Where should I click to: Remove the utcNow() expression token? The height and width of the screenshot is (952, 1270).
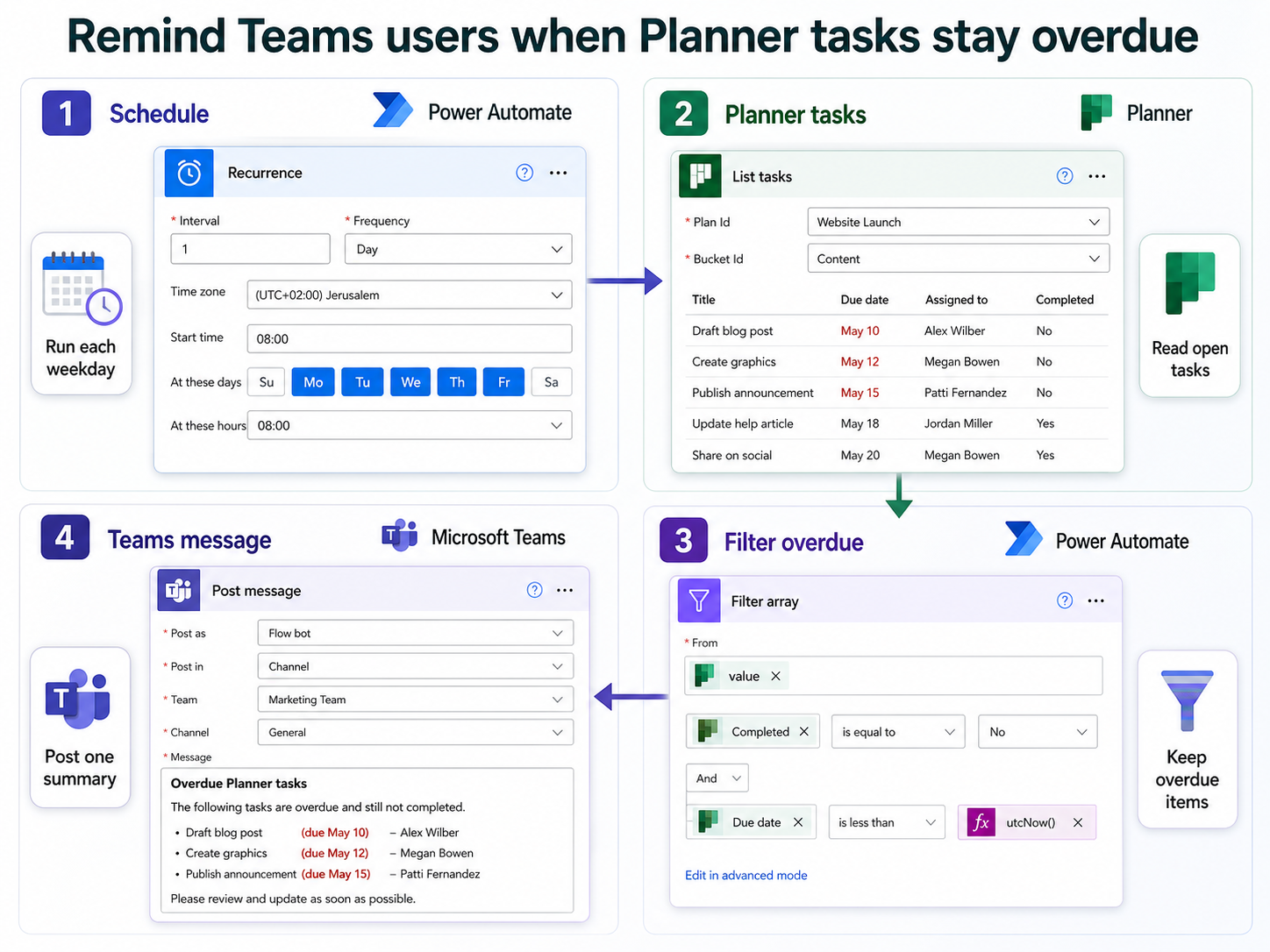[1078, 822]
